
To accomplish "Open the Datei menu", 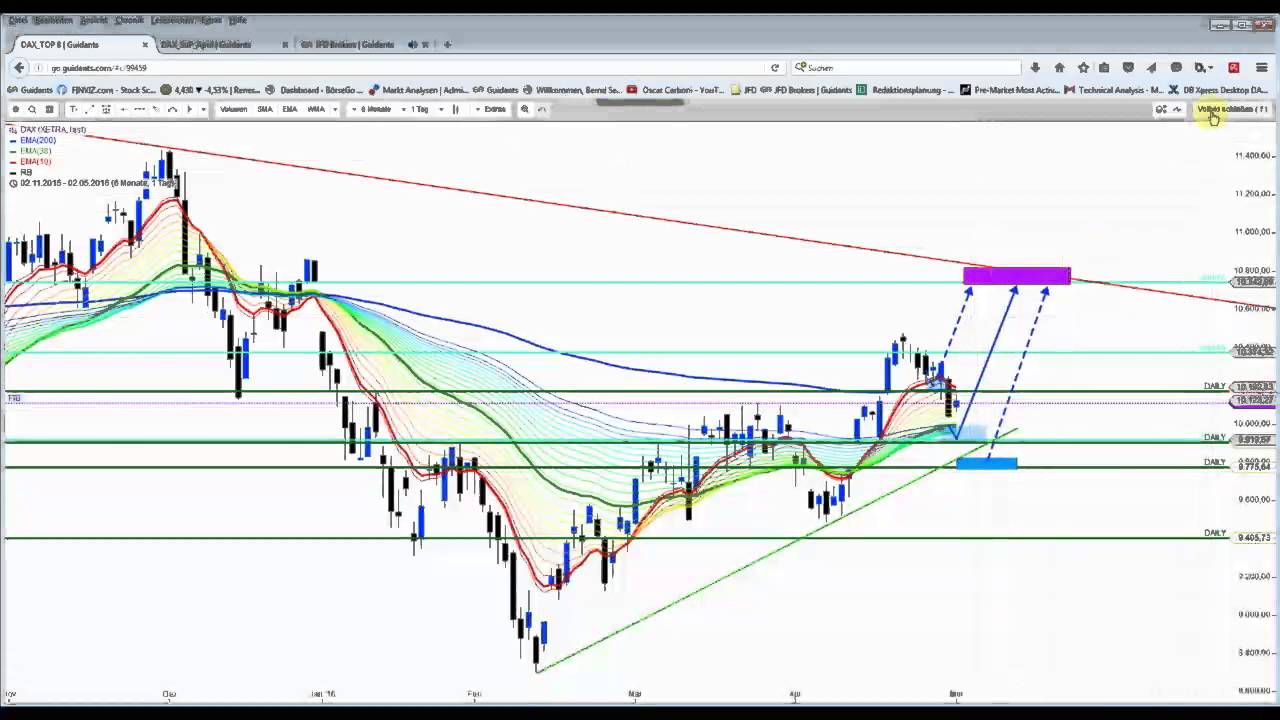I will coord(17,20).
